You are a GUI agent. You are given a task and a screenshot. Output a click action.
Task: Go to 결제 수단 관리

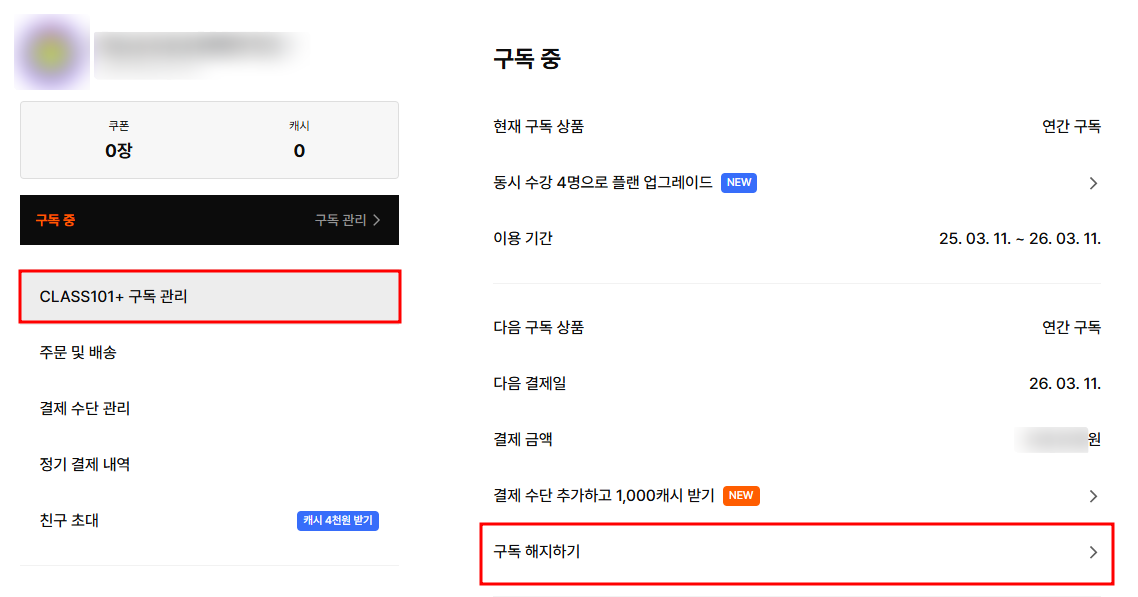pos(85,409)
